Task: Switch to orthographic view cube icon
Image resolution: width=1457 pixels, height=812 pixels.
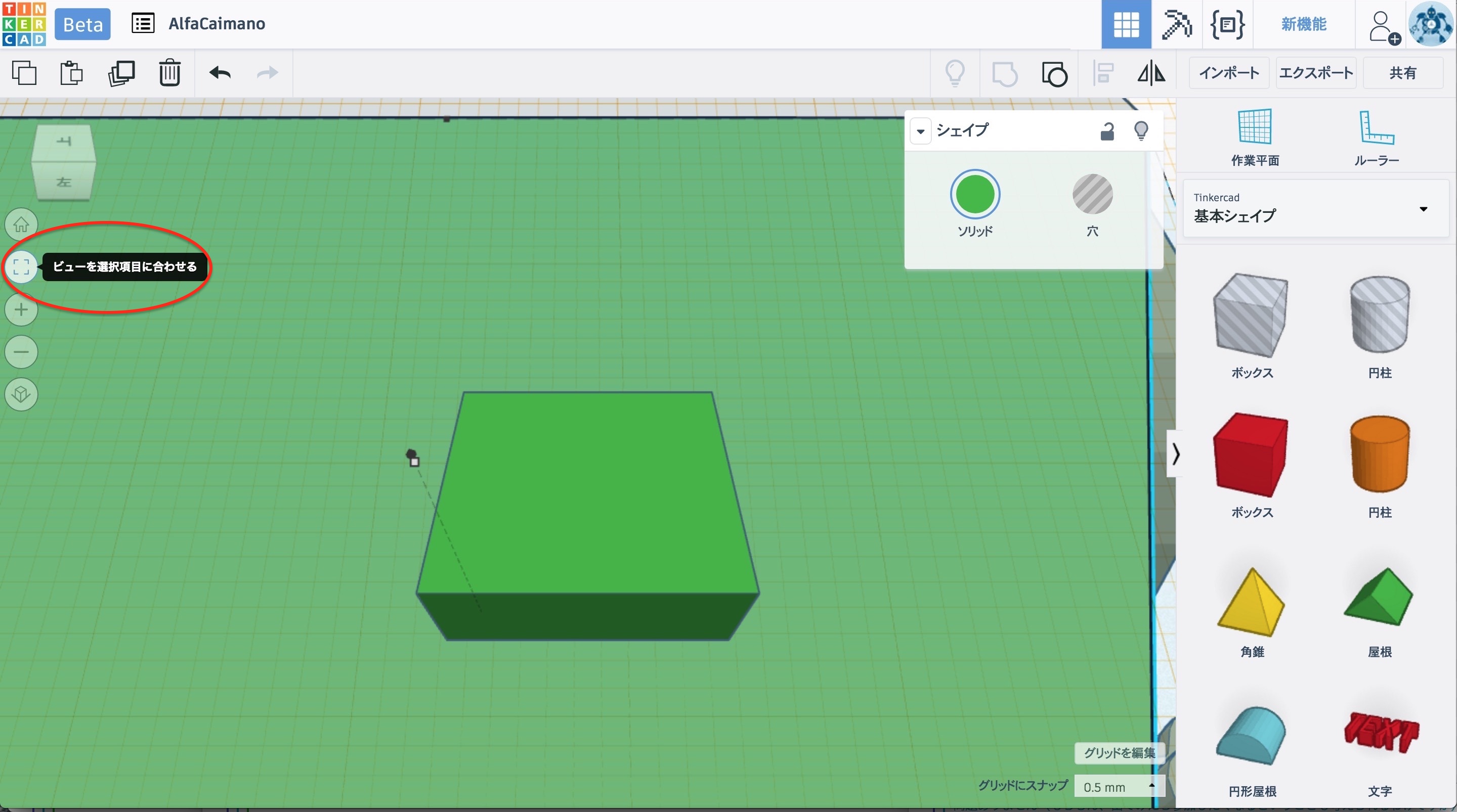Action: point(21,394)
